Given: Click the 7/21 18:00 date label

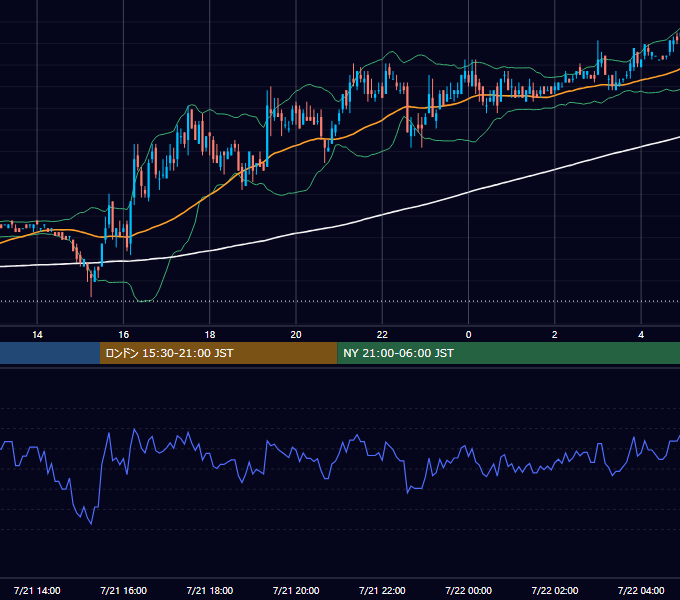Looking at the screenshot, I should (x=210, y=591).
